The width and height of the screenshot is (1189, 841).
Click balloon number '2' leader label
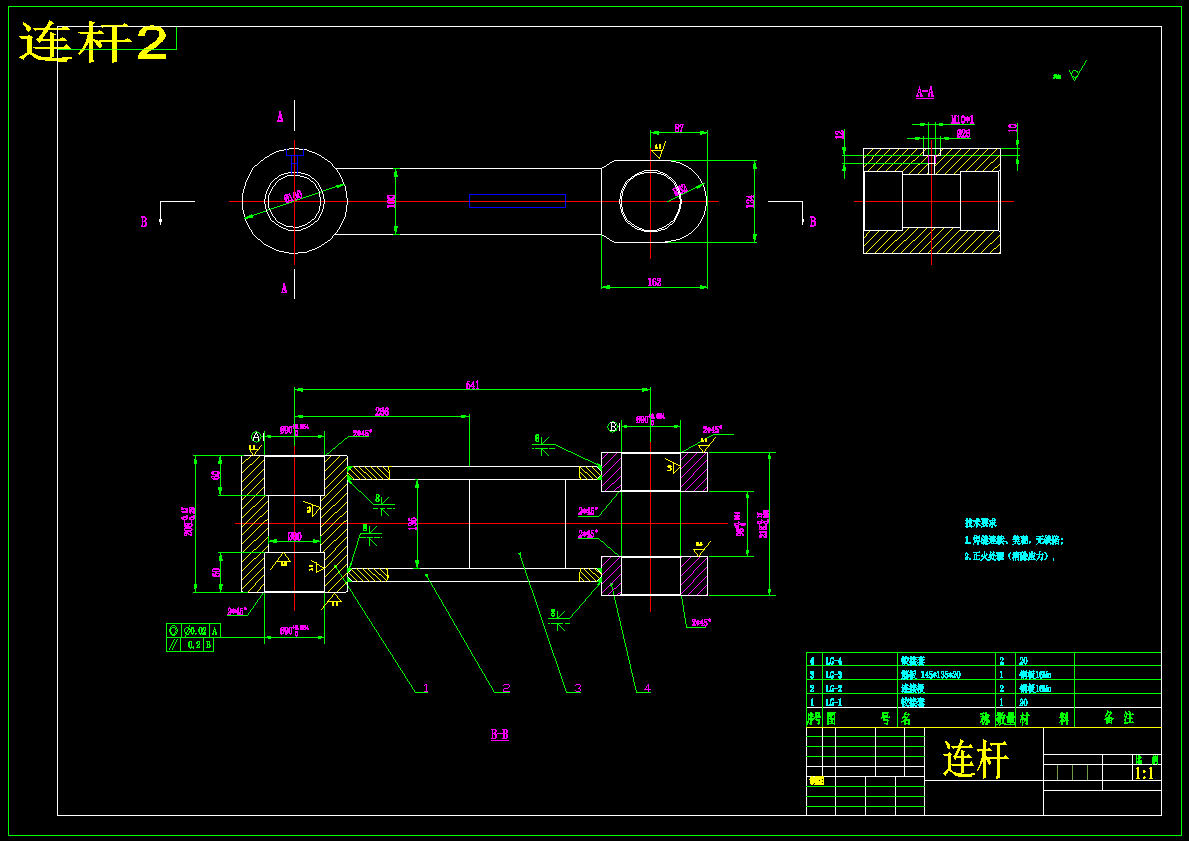pyautogui.click(x=506, y=688)
